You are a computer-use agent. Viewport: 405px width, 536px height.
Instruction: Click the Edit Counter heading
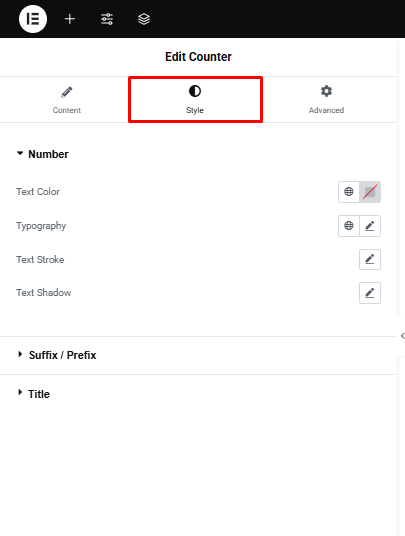coord(198,57)
